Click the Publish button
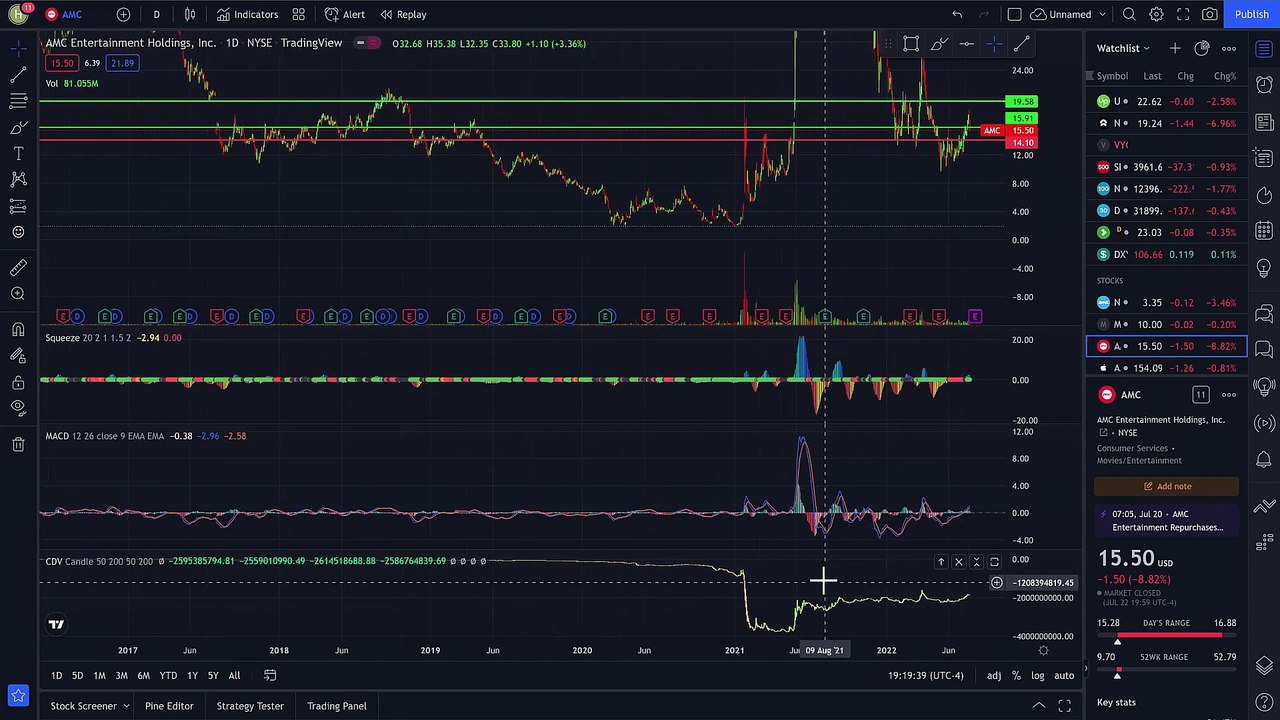 pos(1252,15)
